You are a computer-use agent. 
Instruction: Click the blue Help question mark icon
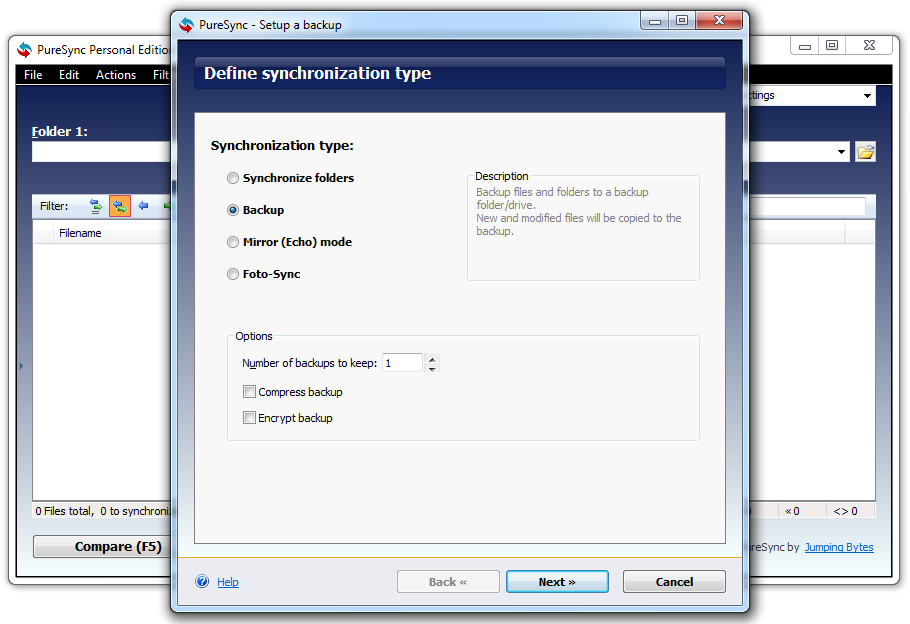point(202,581)
